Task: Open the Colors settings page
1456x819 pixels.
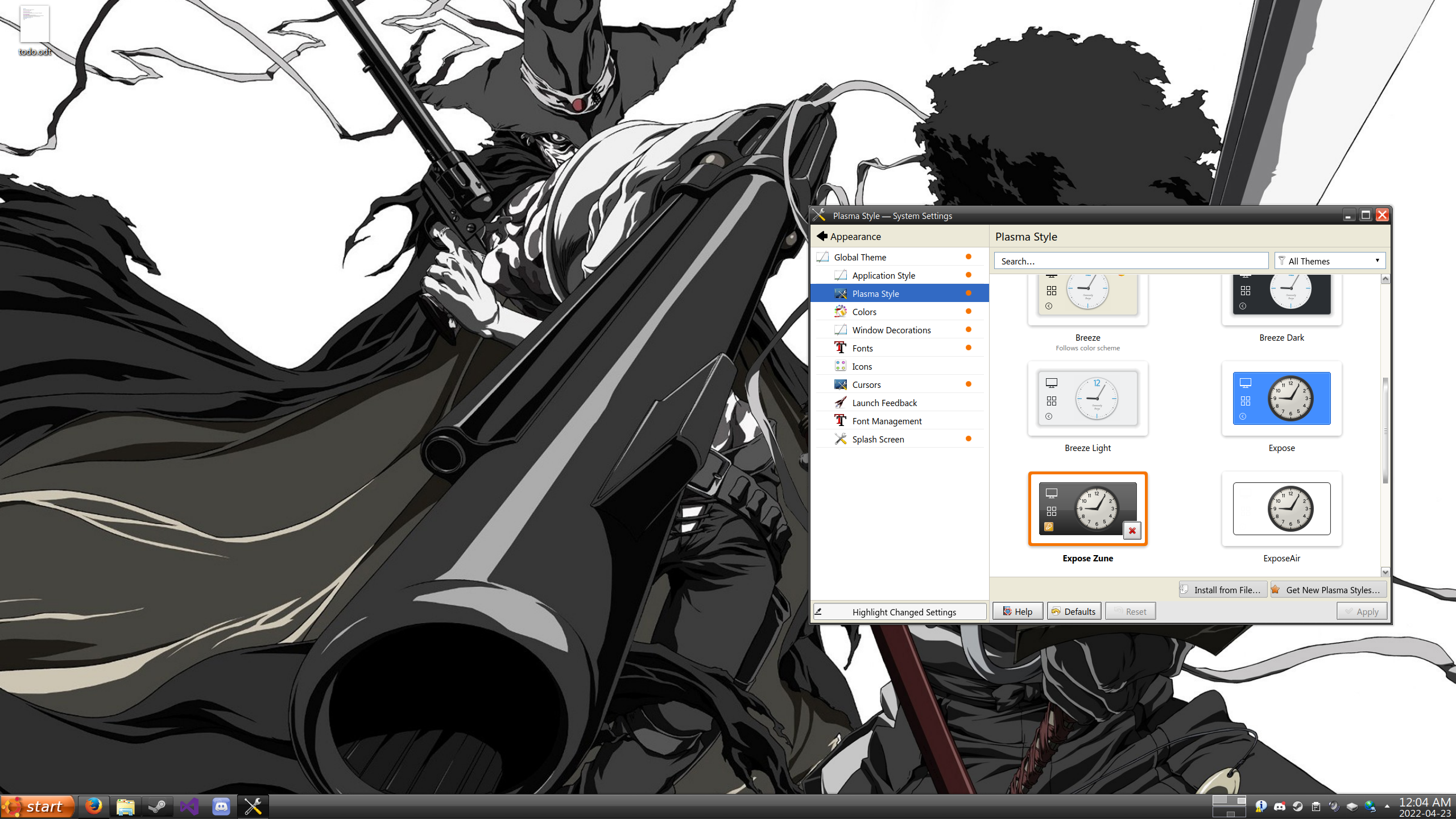Action: (900, 312)
